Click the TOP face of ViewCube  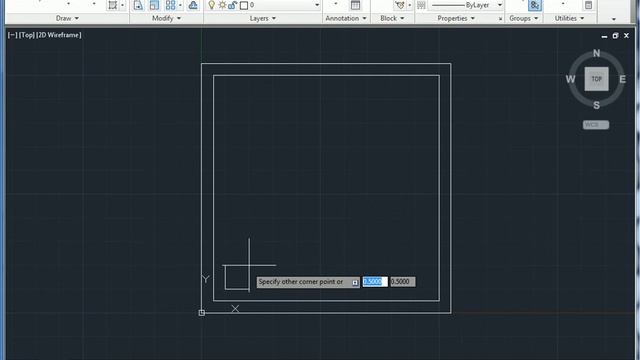596,79
